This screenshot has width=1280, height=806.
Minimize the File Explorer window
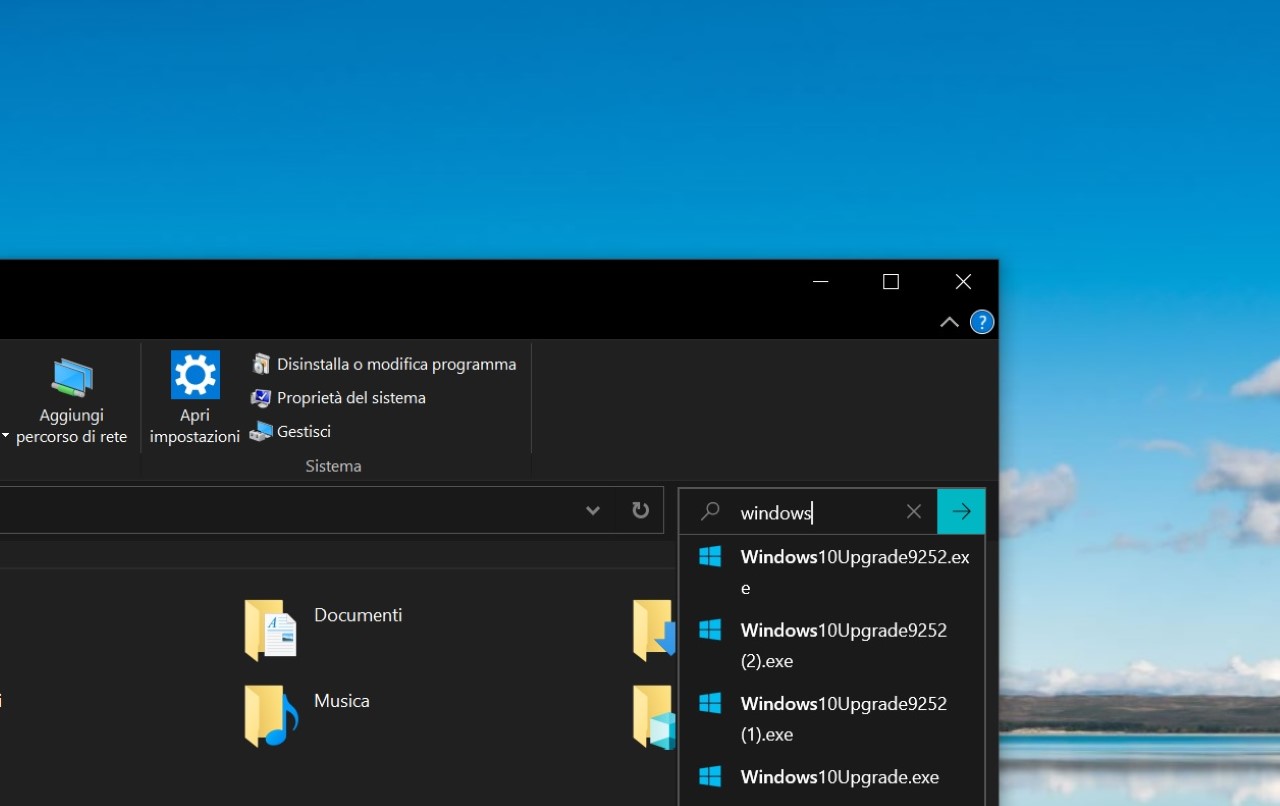pos(821,282)
